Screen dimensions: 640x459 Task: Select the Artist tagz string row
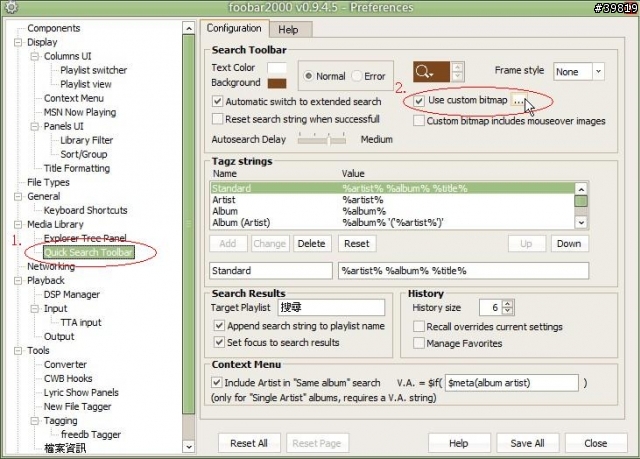click(393, 200)
